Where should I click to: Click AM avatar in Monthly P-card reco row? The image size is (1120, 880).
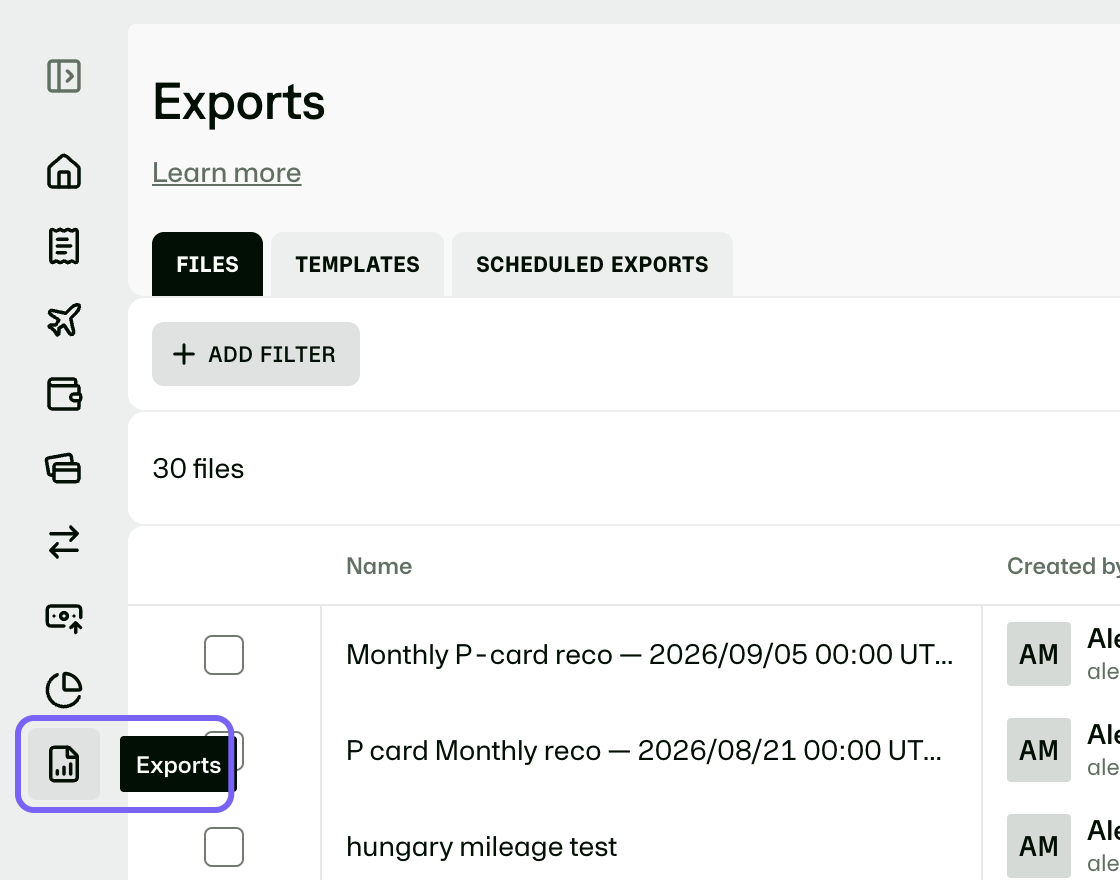click(x=1039, y=654)
